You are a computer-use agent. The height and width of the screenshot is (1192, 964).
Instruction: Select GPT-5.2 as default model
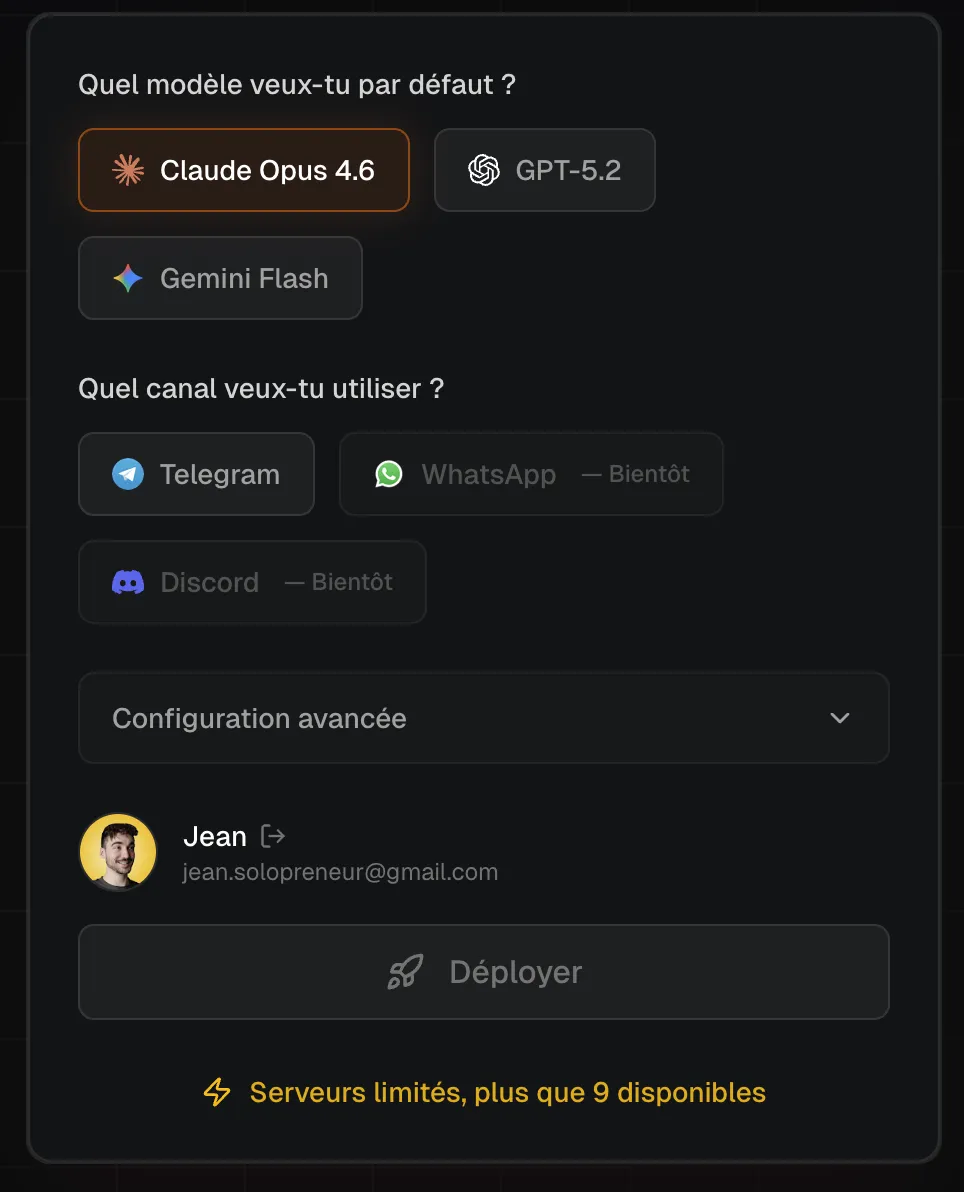(545, 170)
